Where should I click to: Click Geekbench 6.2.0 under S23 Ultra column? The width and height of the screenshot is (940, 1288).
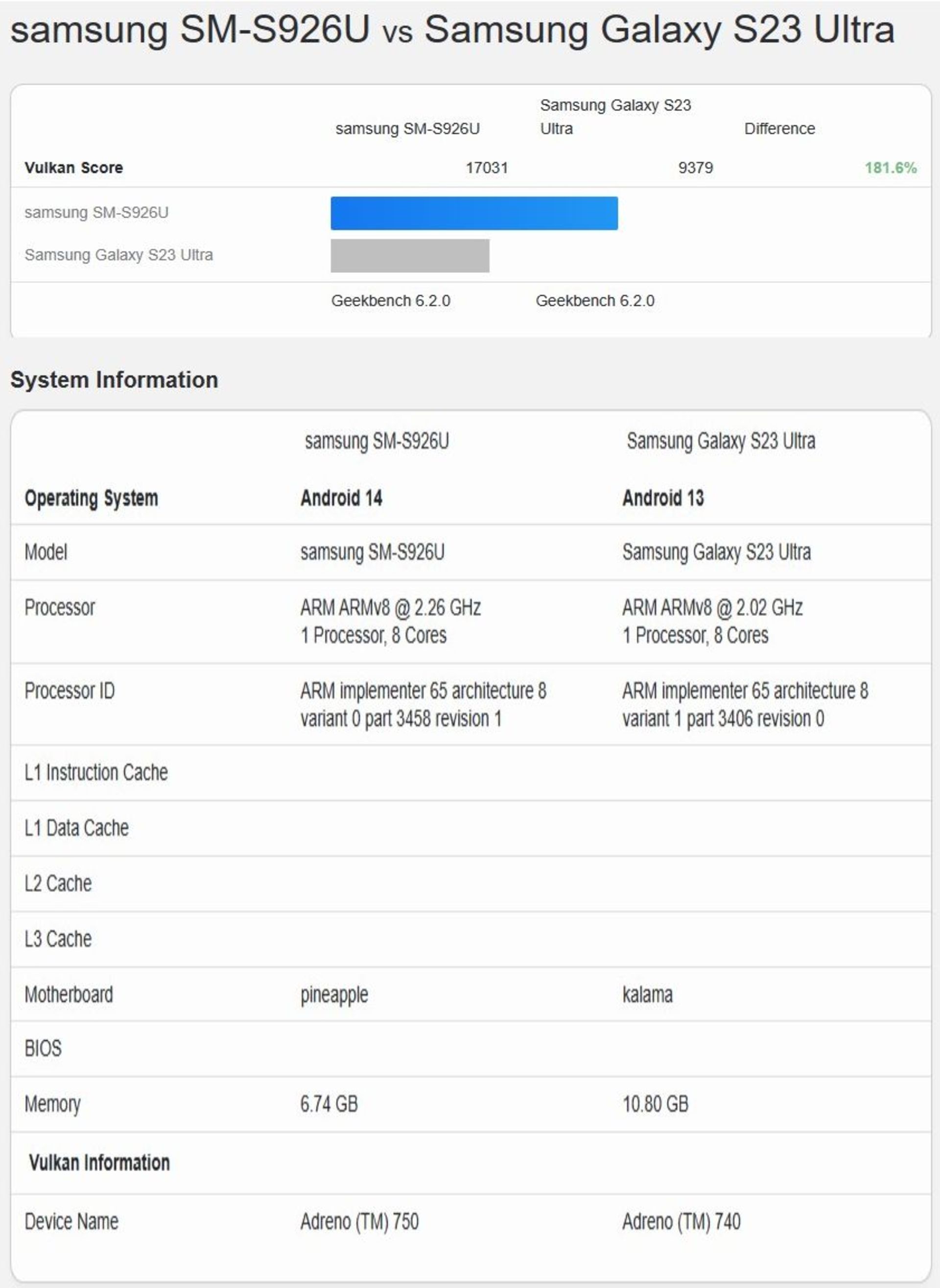595,301
